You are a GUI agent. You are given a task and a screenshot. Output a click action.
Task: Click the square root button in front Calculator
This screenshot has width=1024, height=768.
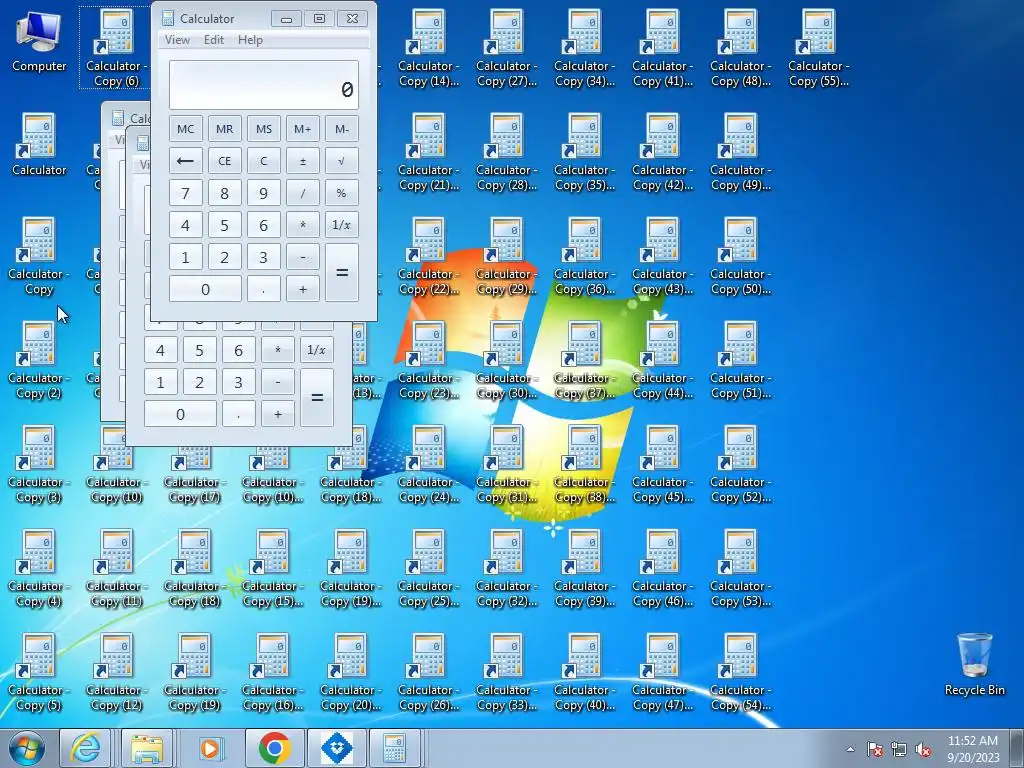point(342,161)
